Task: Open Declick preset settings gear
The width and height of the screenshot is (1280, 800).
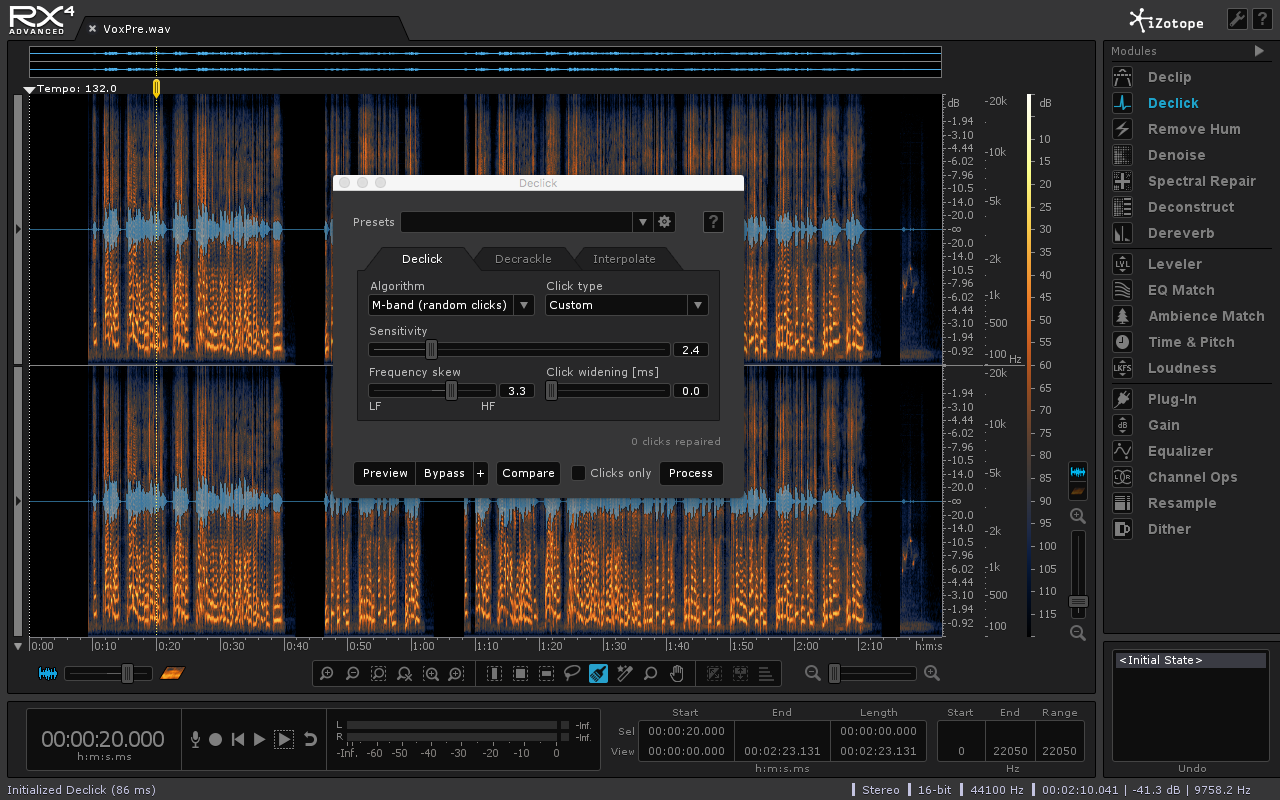Action: click(x=664, y=222)
